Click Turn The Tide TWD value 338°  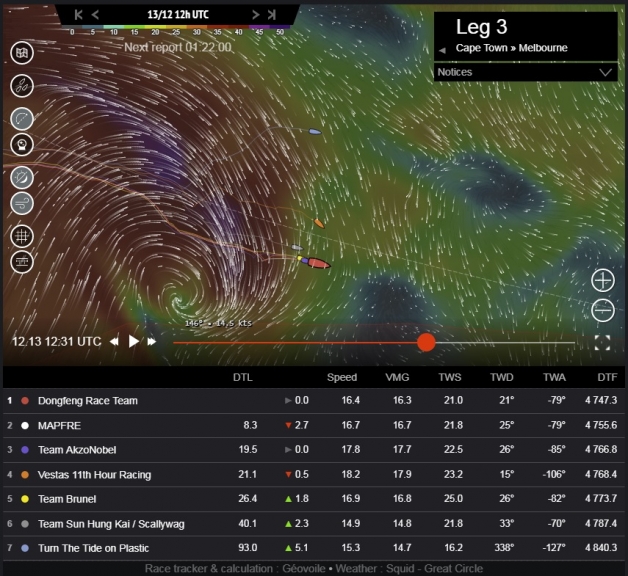pyautogui.click(x=504, y=548)
